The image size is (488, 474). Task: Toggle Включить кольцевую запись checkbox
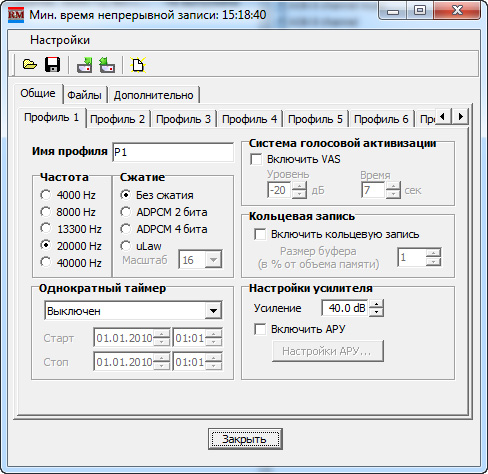(x=260, y=234)
